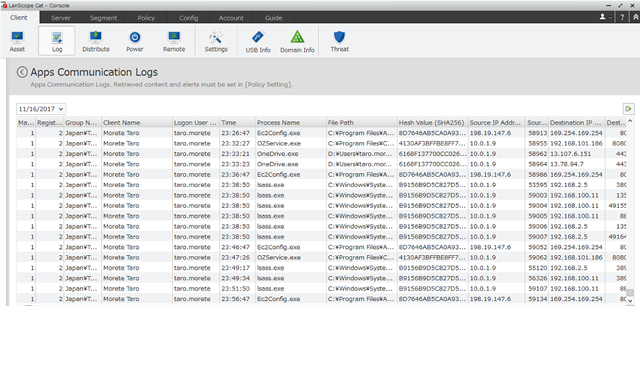Open the Threat shield icon
Screen dimensions: 640x380
(x=339, y=41)
